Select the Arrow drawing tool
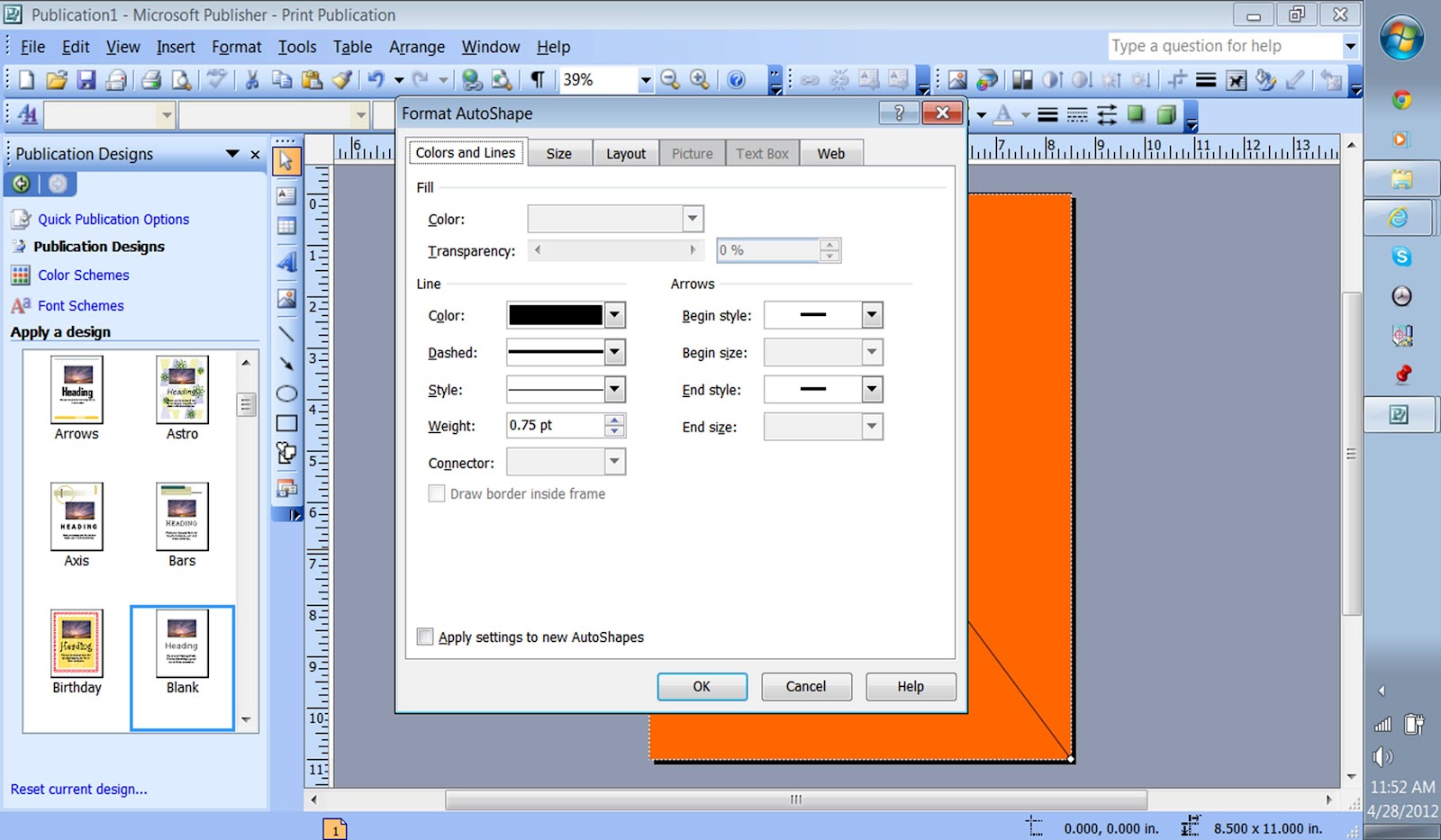Image resolution: width=1441 pixels, height=840 pixels. click(286, 363)
